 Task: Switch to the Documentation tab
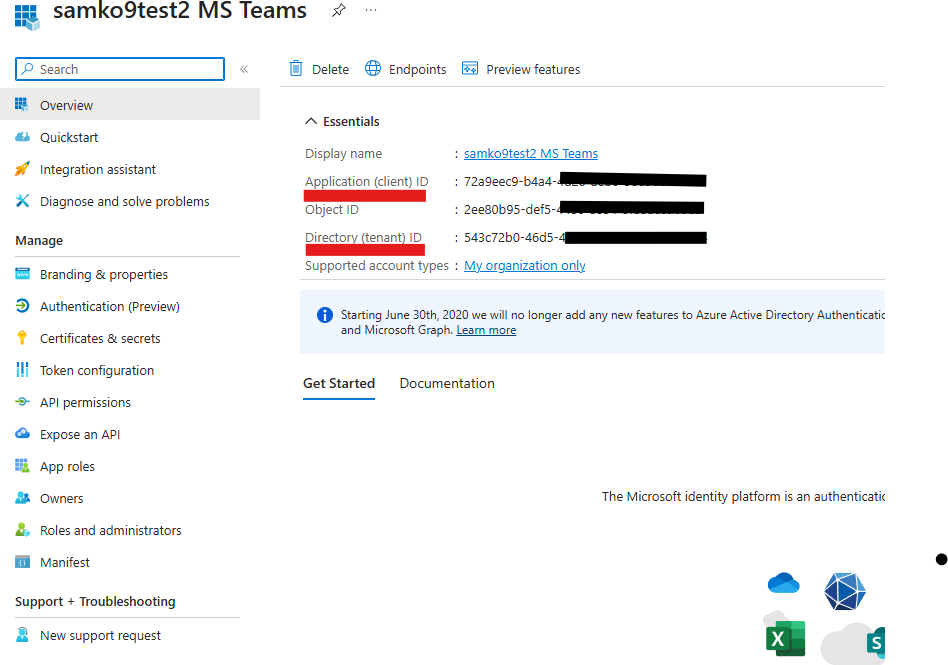(x=447, y=383)
